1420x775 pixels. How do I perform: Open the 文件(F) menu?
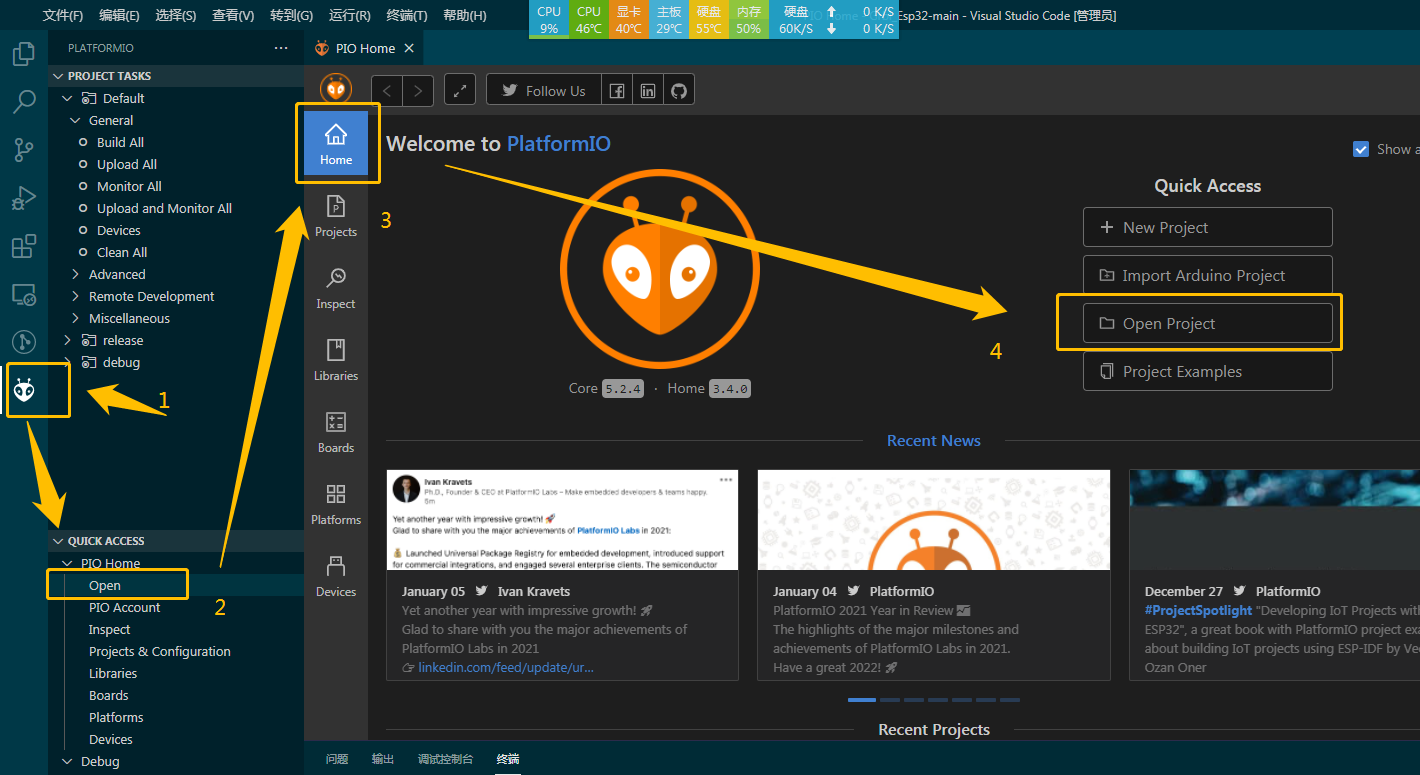click(63, 15)
